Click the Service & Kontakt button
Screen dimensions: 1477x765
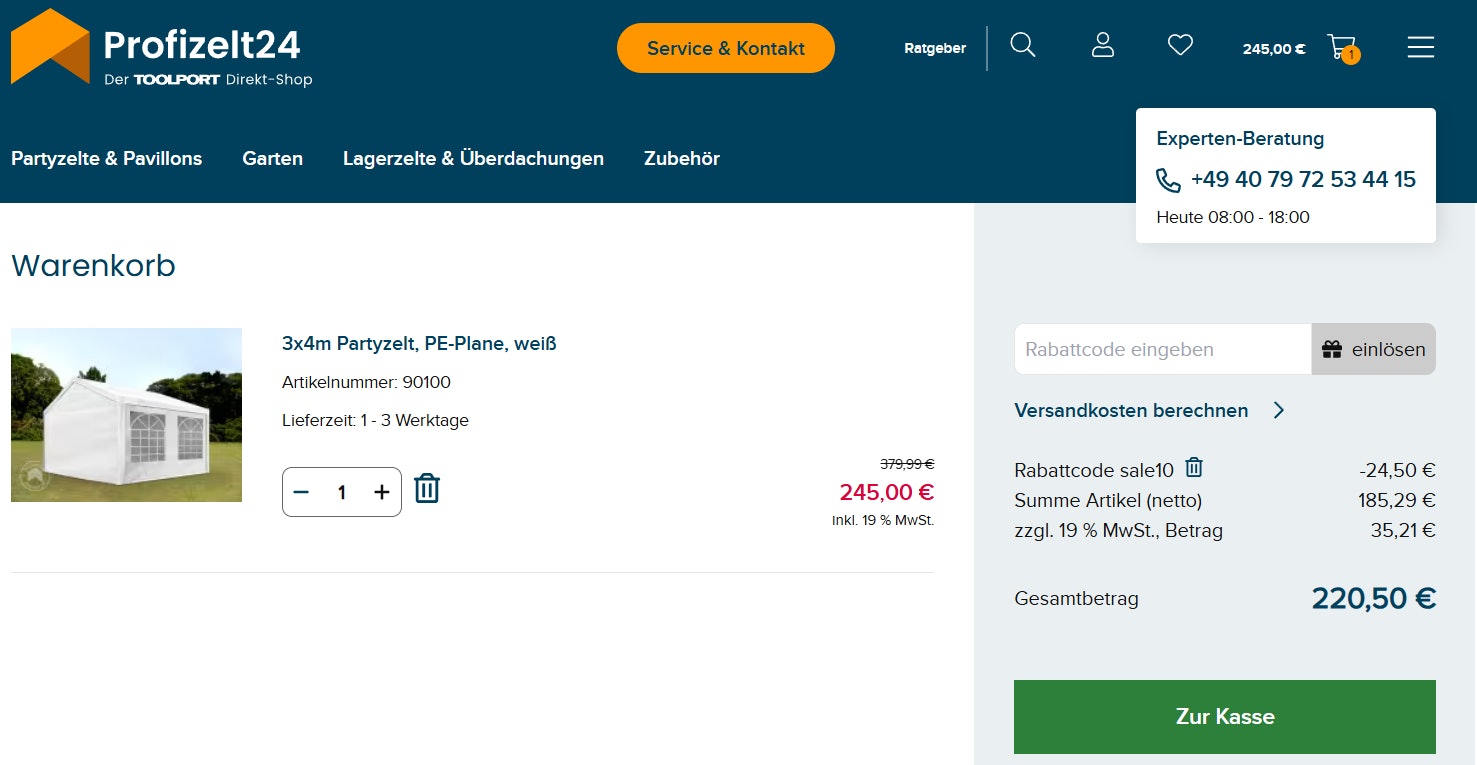[725, 48]
